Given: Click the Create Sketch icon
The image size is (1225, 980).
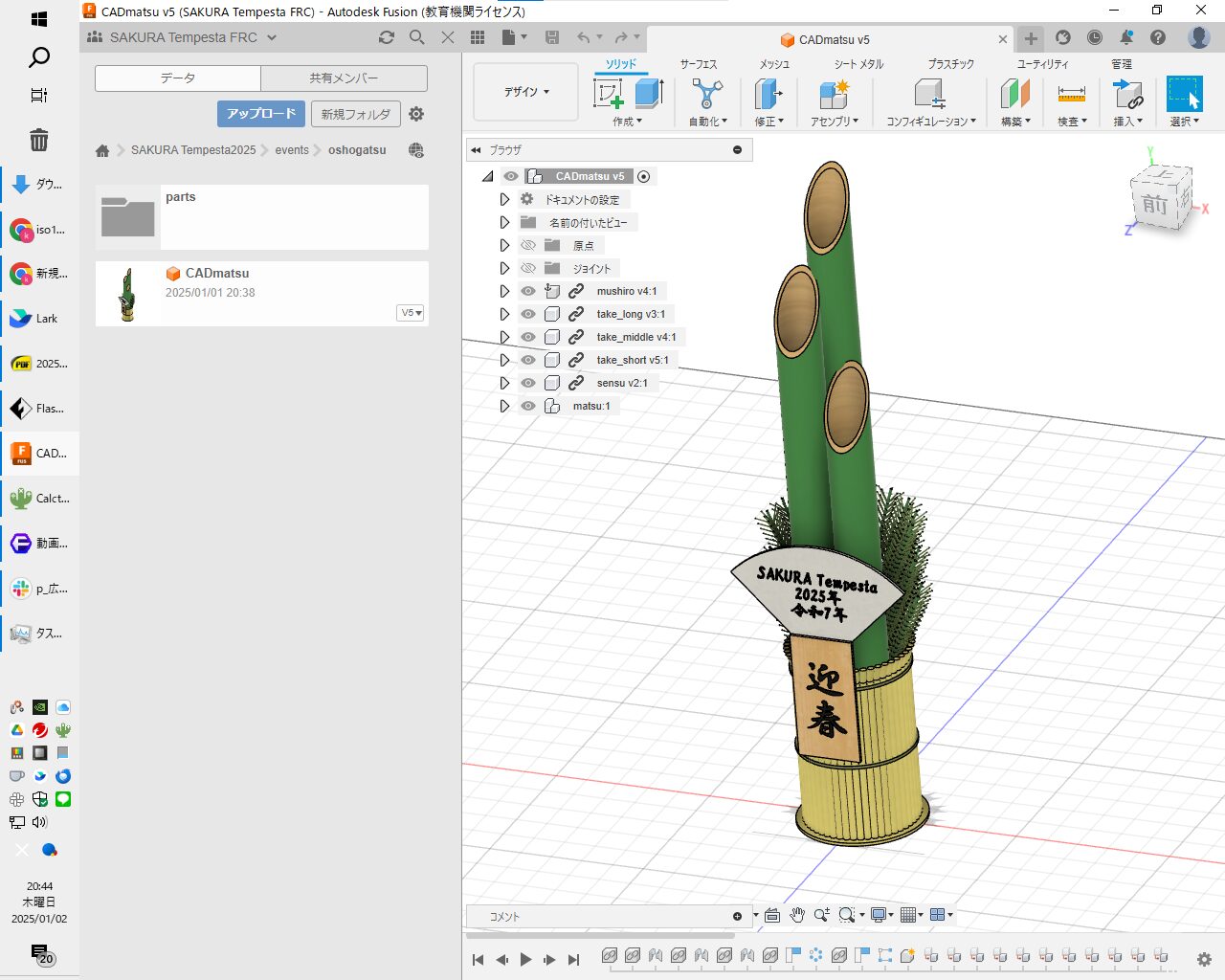Looking at the screenshot, I should [x=609, y=94].
